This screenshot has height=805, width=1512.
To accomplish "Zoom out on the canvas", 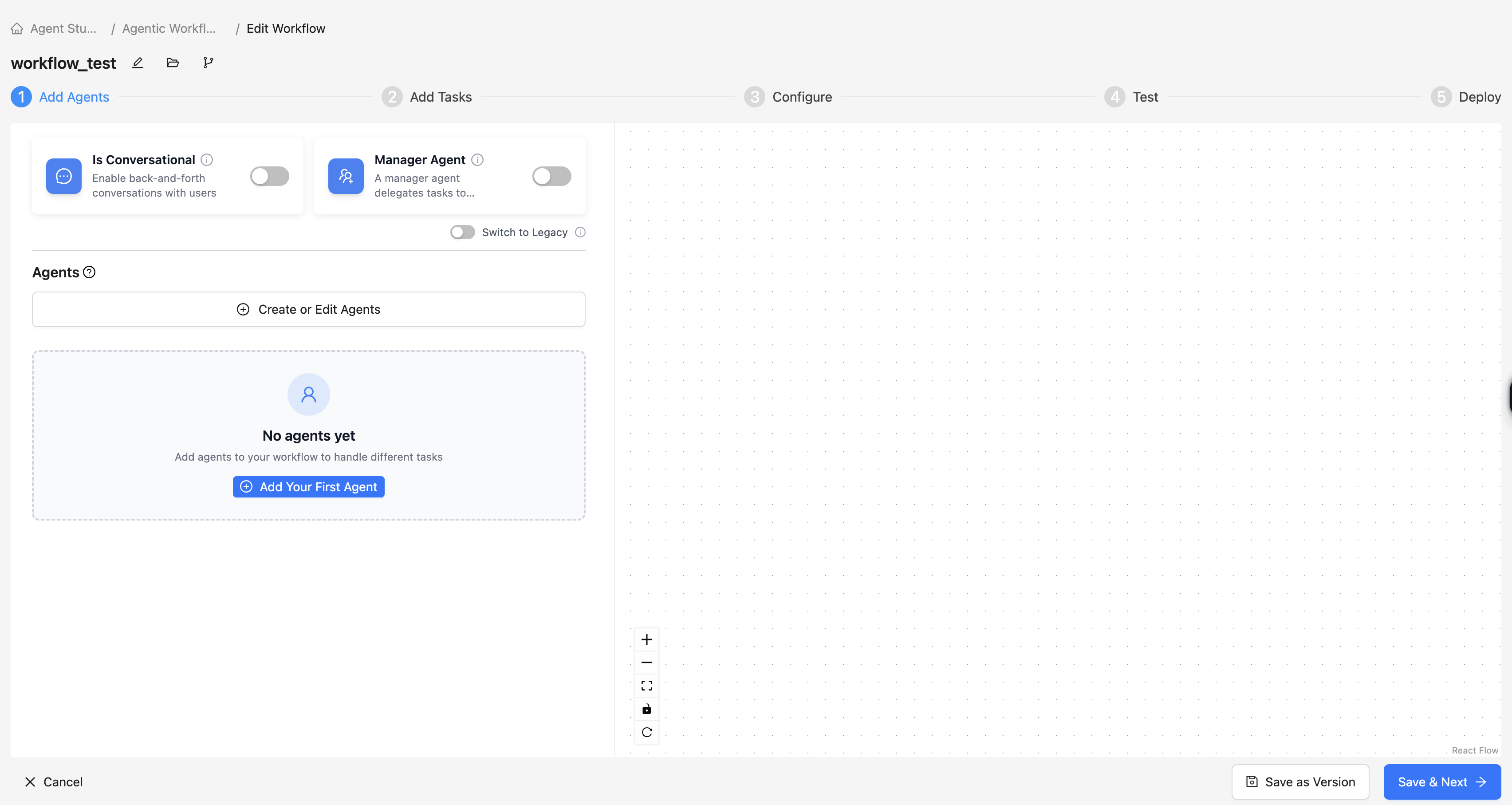I will pos(646,662).
